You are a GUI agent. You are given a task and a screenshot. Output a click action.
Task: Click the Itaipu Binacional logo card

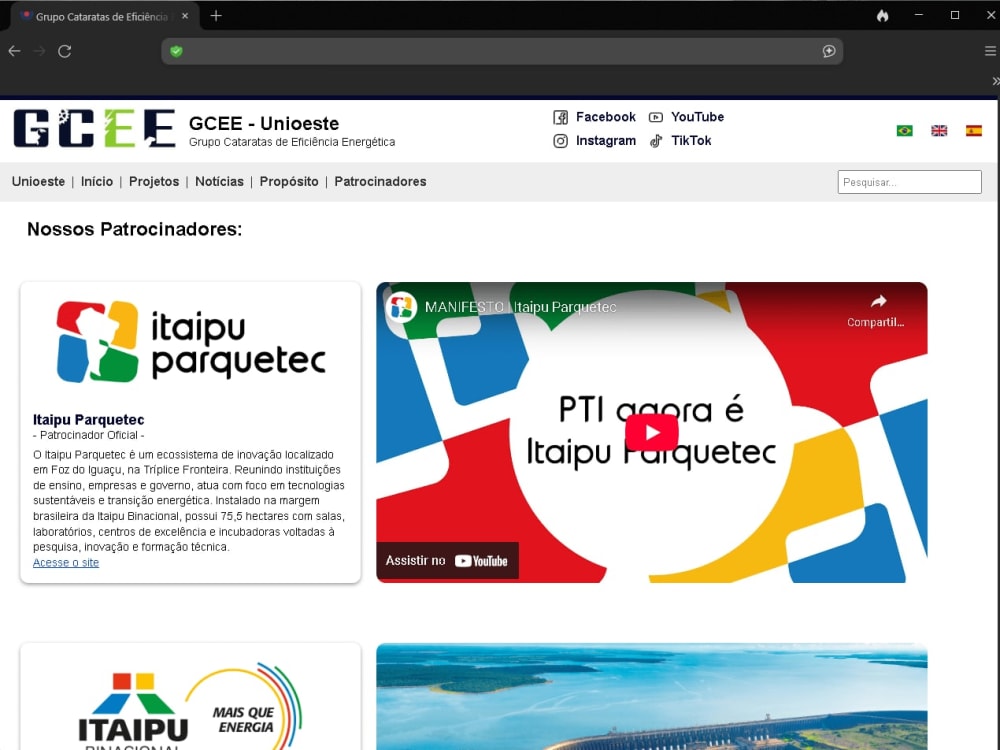click(x=191, y=696)
